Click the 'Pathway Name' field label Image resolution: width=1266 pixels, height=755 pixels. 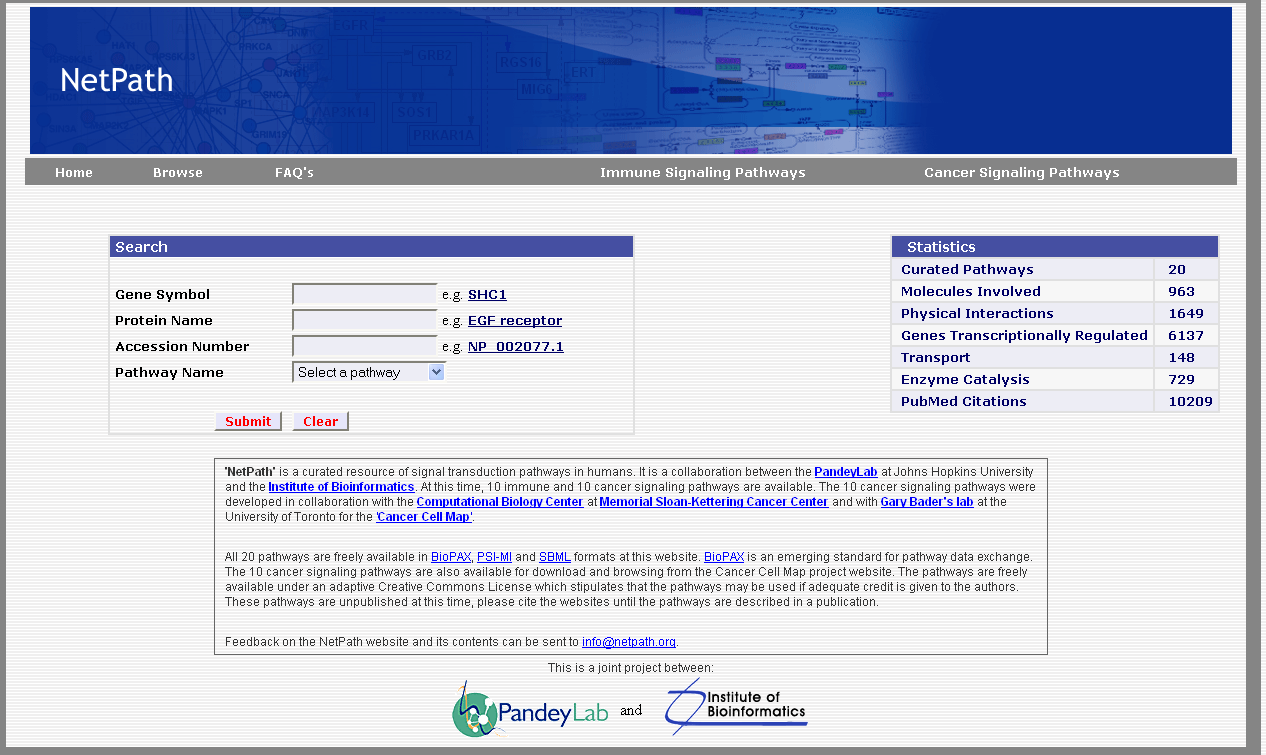click(x=169, y=373)
